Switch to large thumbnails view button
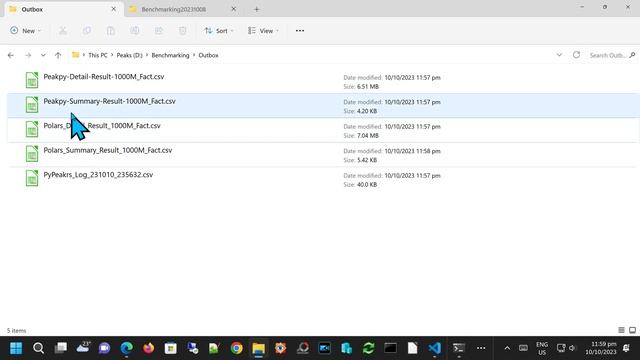Viewport: 640px width, 360px height. coord(632,330)
